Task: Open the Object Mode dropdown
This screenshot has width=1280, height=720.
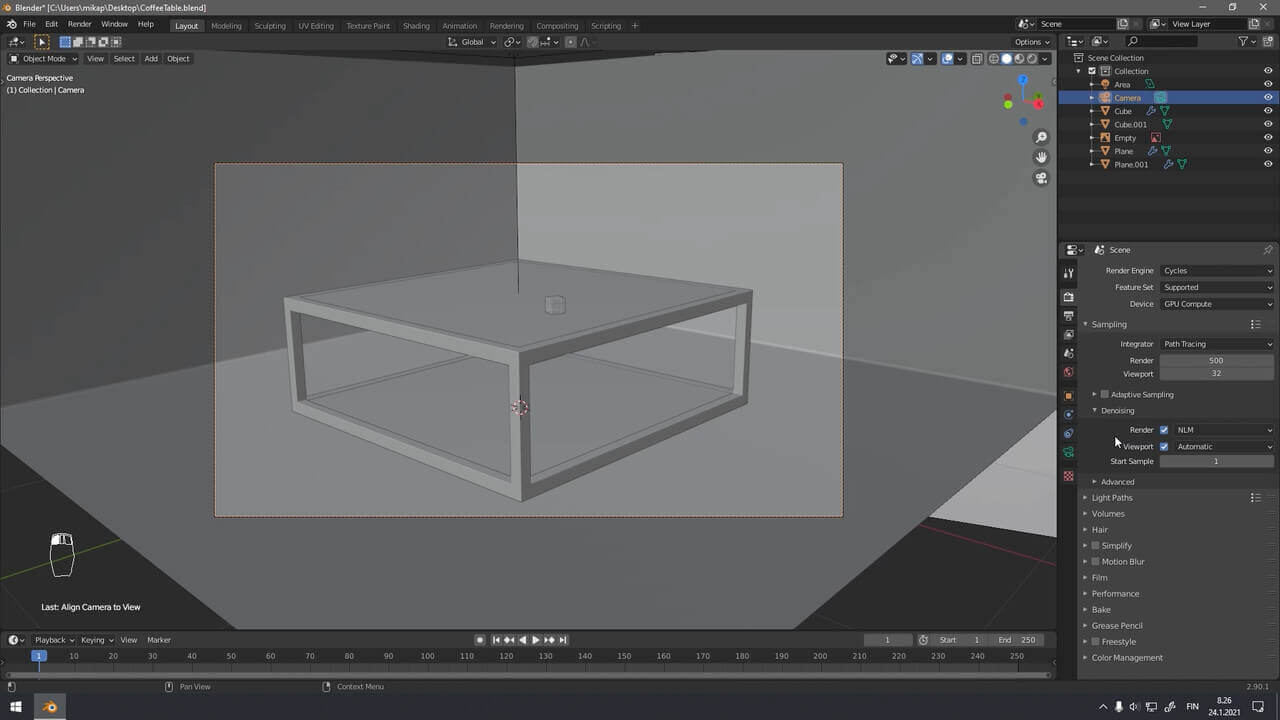Action: coord(43,58)
